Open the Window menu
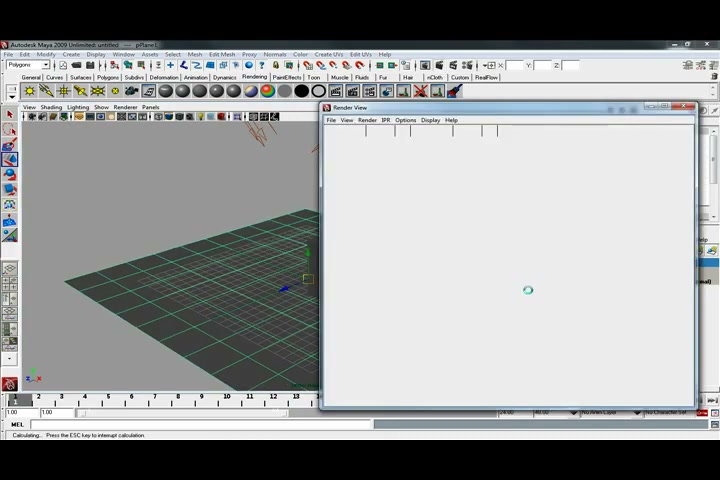 (x=124, y=54)
